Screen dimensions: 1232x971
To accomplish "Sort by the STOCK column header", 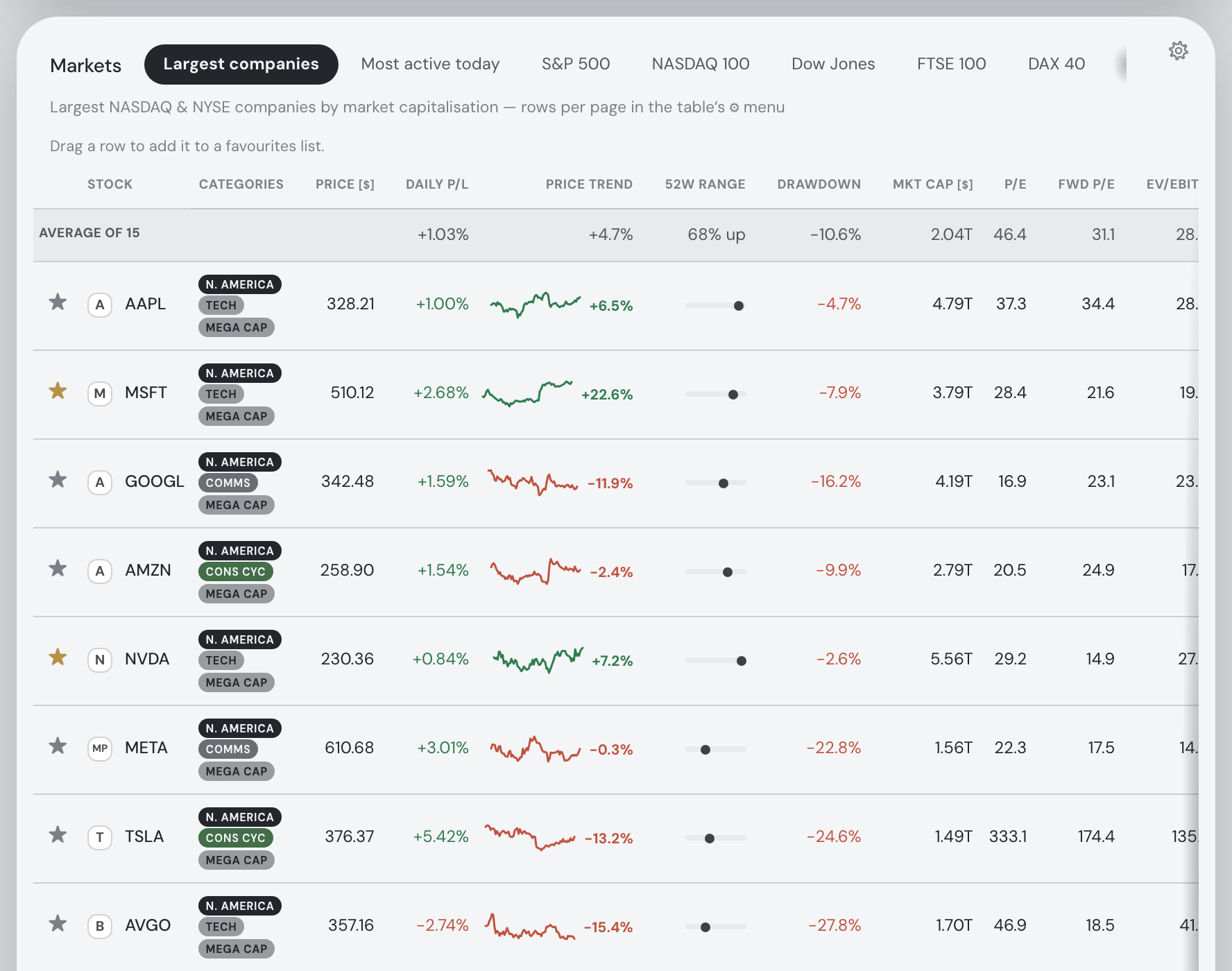I will pyautogui.click(x=110, y=184).
